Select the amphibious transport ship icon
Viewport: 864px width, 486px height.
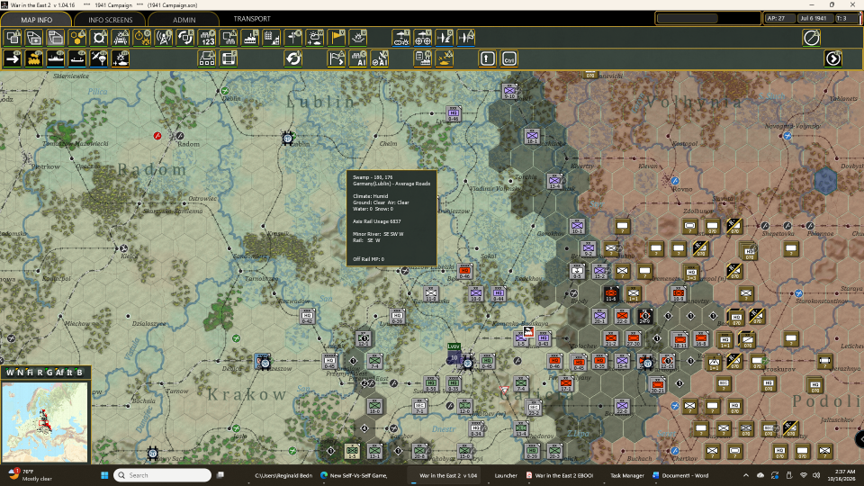point(77,58)
